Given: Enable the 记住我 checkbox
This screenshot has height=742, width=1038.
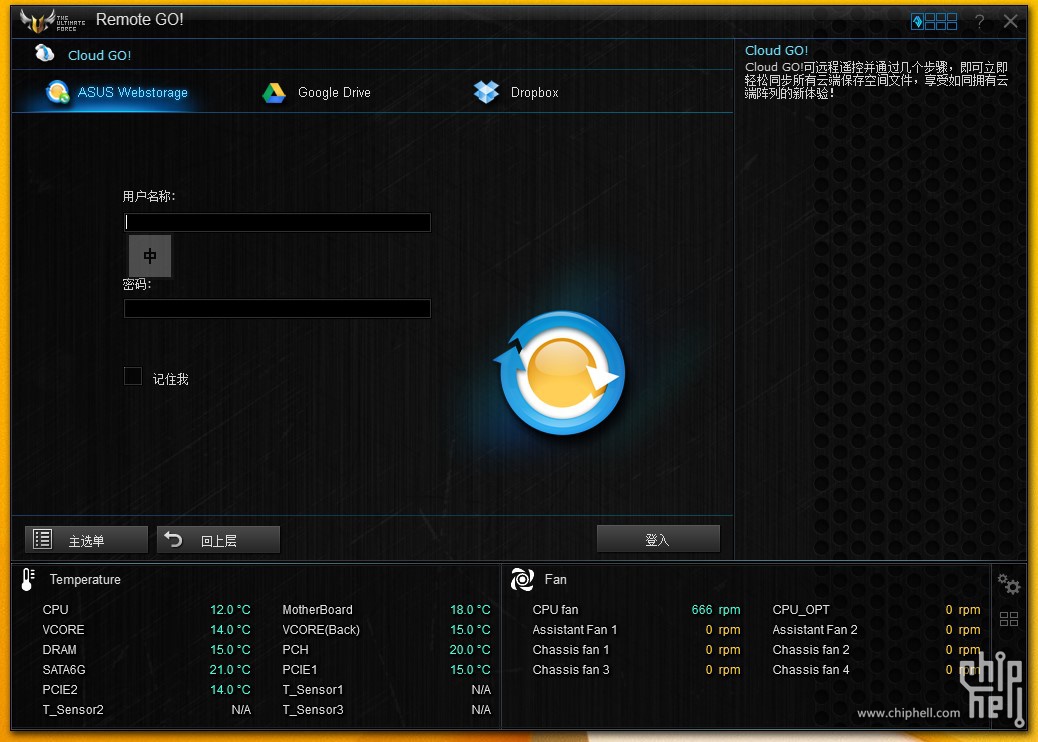Looking at the screenshot, I should click(133, 376).
